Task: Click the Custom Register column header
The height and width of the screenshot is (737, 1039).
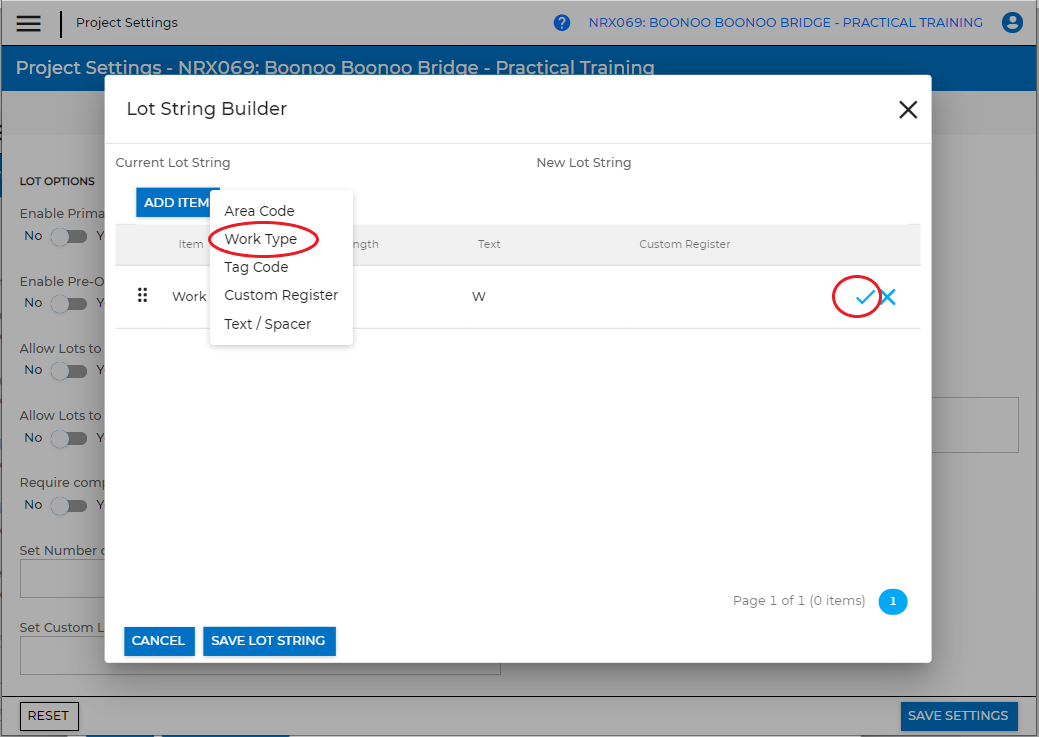Action: (684, 244)
